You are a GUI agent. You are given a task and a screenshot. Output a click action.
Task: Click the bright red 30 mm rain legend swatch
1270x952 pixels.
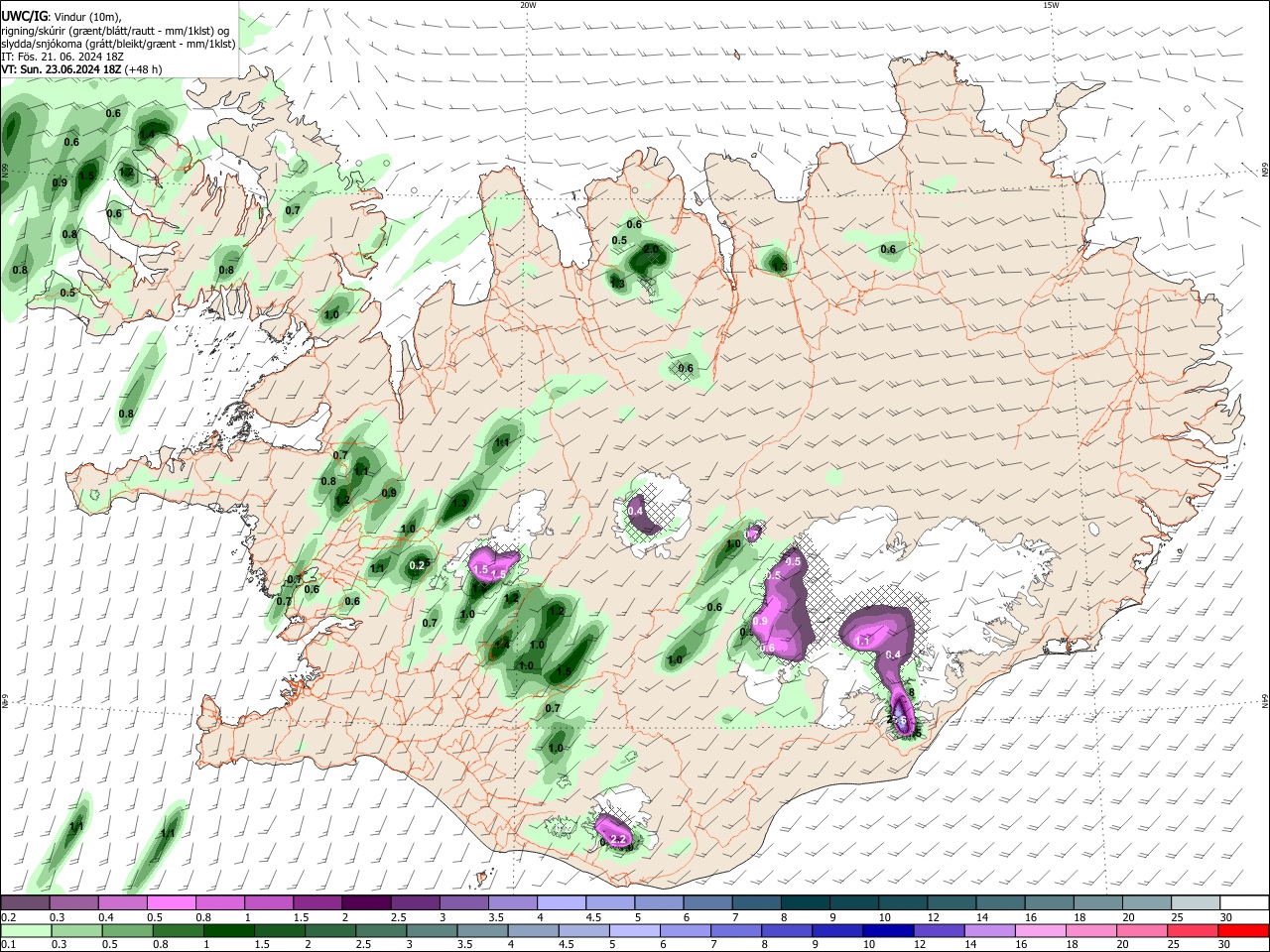click(1243, 931)
